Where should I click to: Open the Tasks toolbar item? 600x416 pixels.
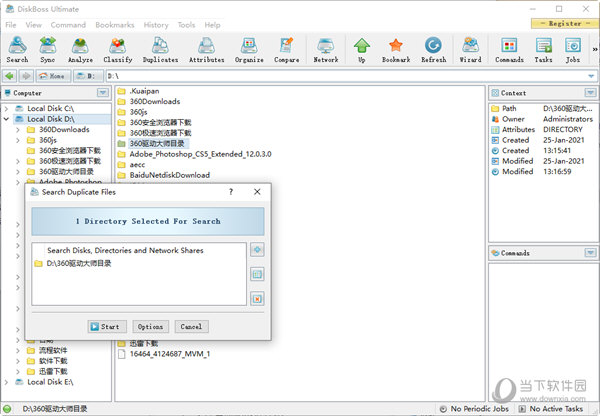(543, 50)
